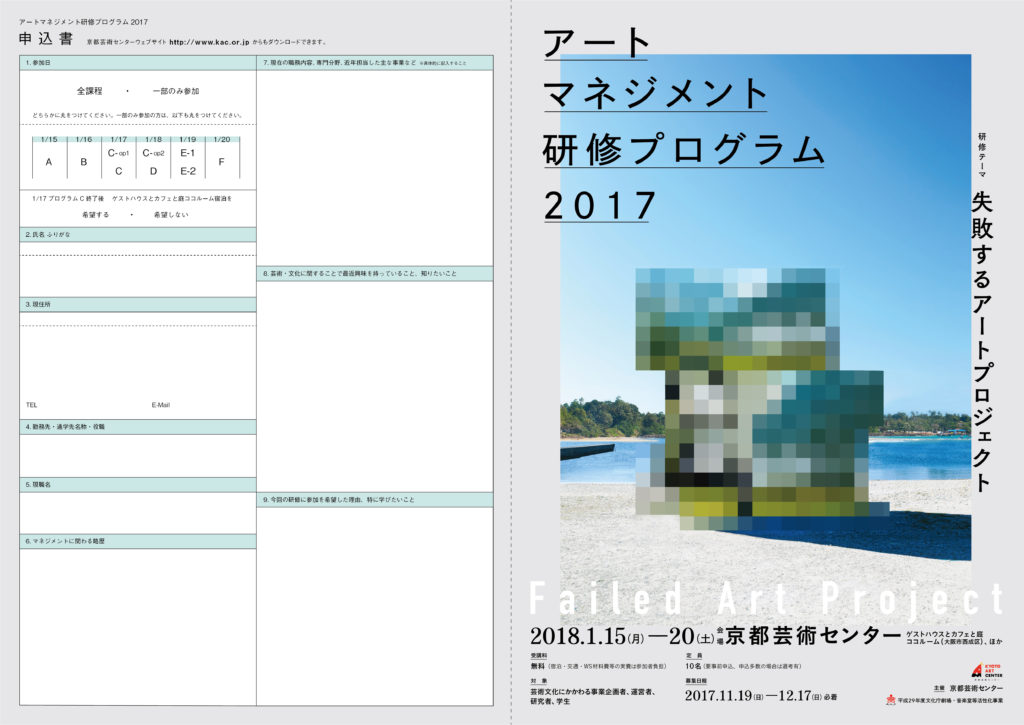This screenshot has width=1024, height=725.
Task: Click the large 京都芸術センター venue name
Action: [813, 636]
